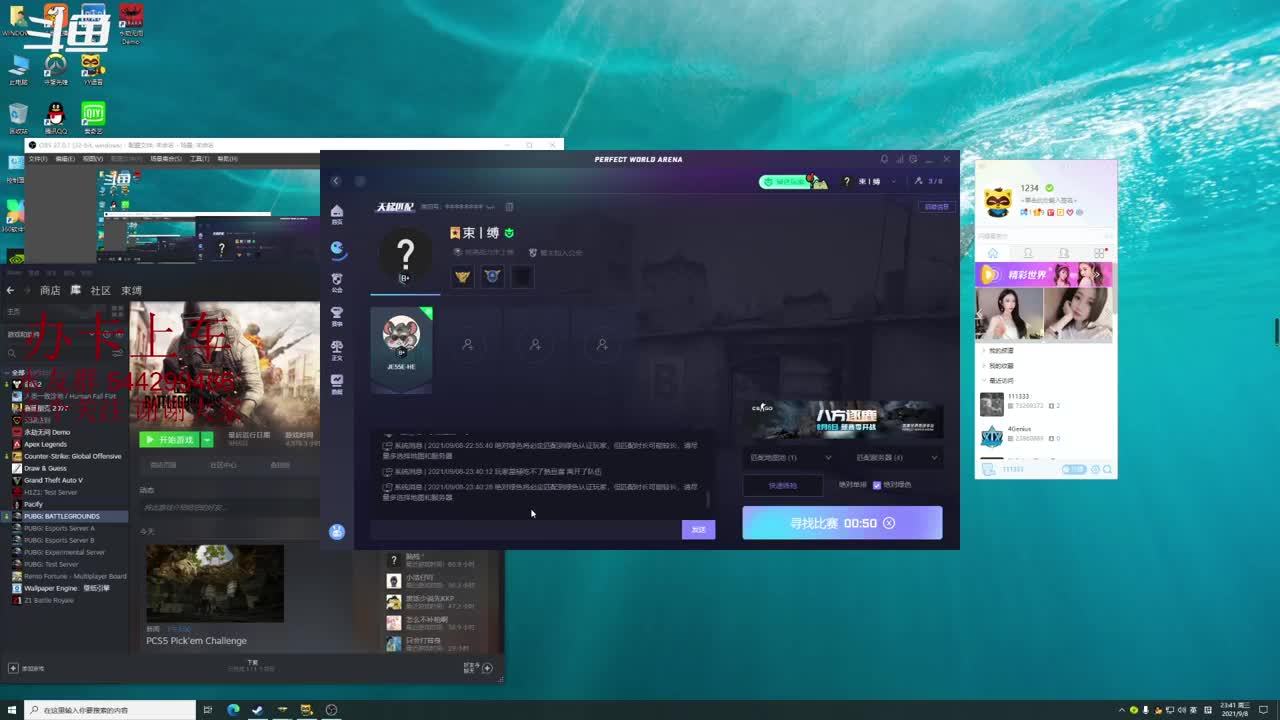The height and width of the screenshot is (720, 1280).
Task: Open the data chart icon in Arena sidebar
Action: 337,383
